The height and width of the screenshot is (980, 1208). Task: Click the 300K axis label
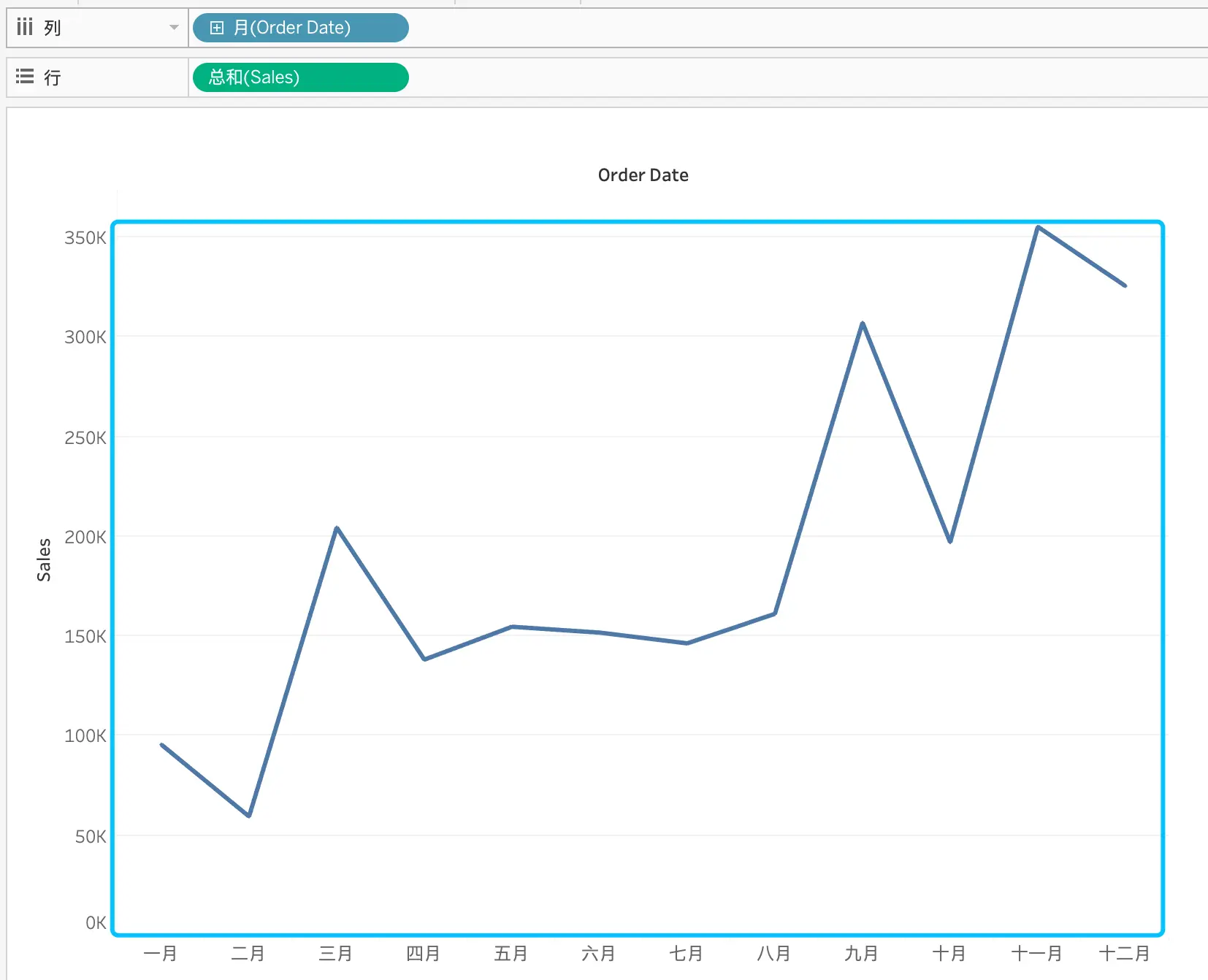[85, 337]
